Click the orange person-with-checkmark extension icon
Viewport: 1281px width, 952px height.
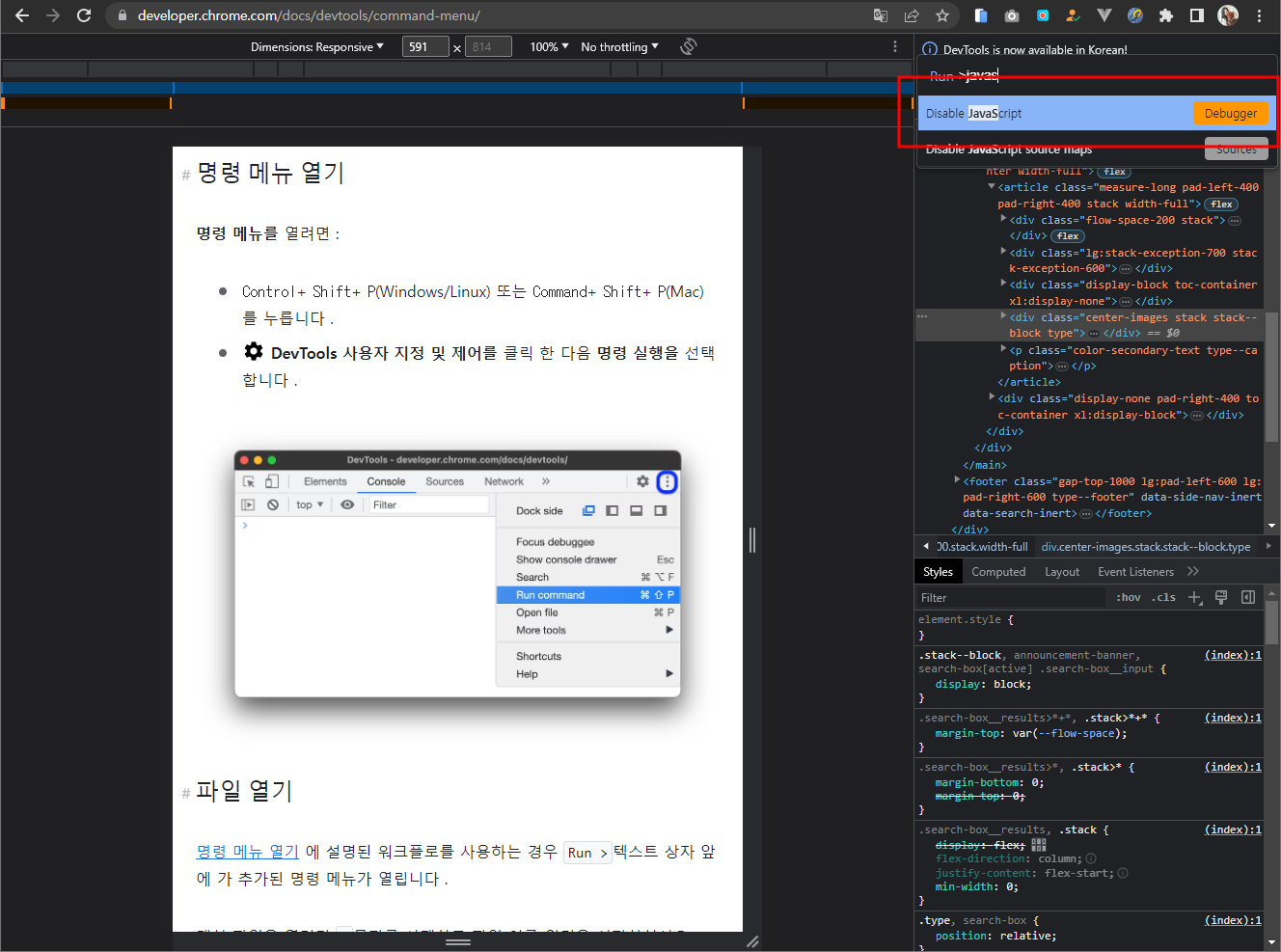tap(1074, 15)
